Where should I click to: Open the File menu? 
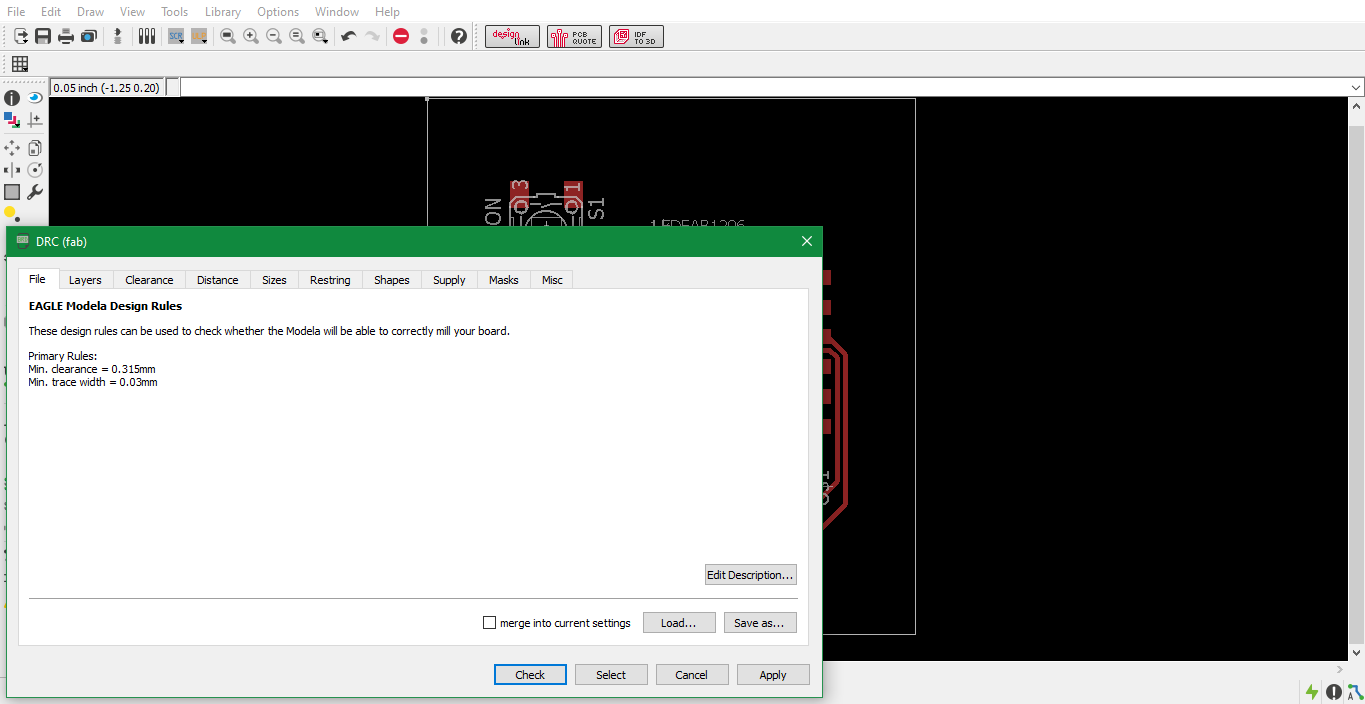click(16, 12)
